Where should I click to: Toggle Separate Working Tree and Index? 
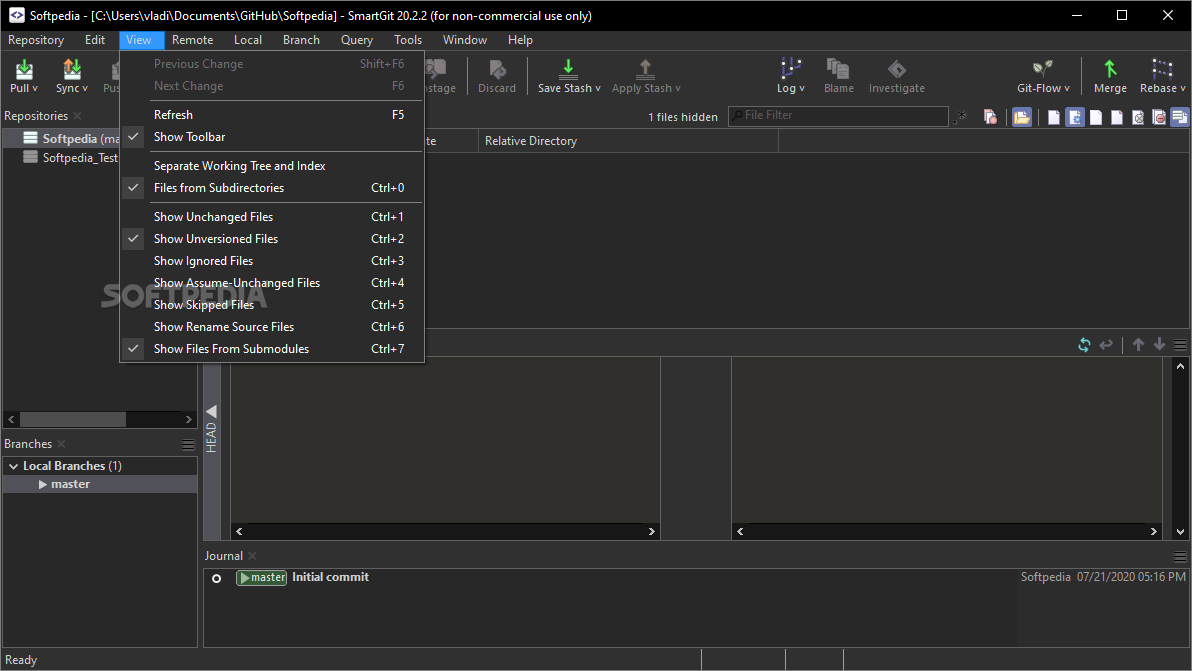point(271,166)
